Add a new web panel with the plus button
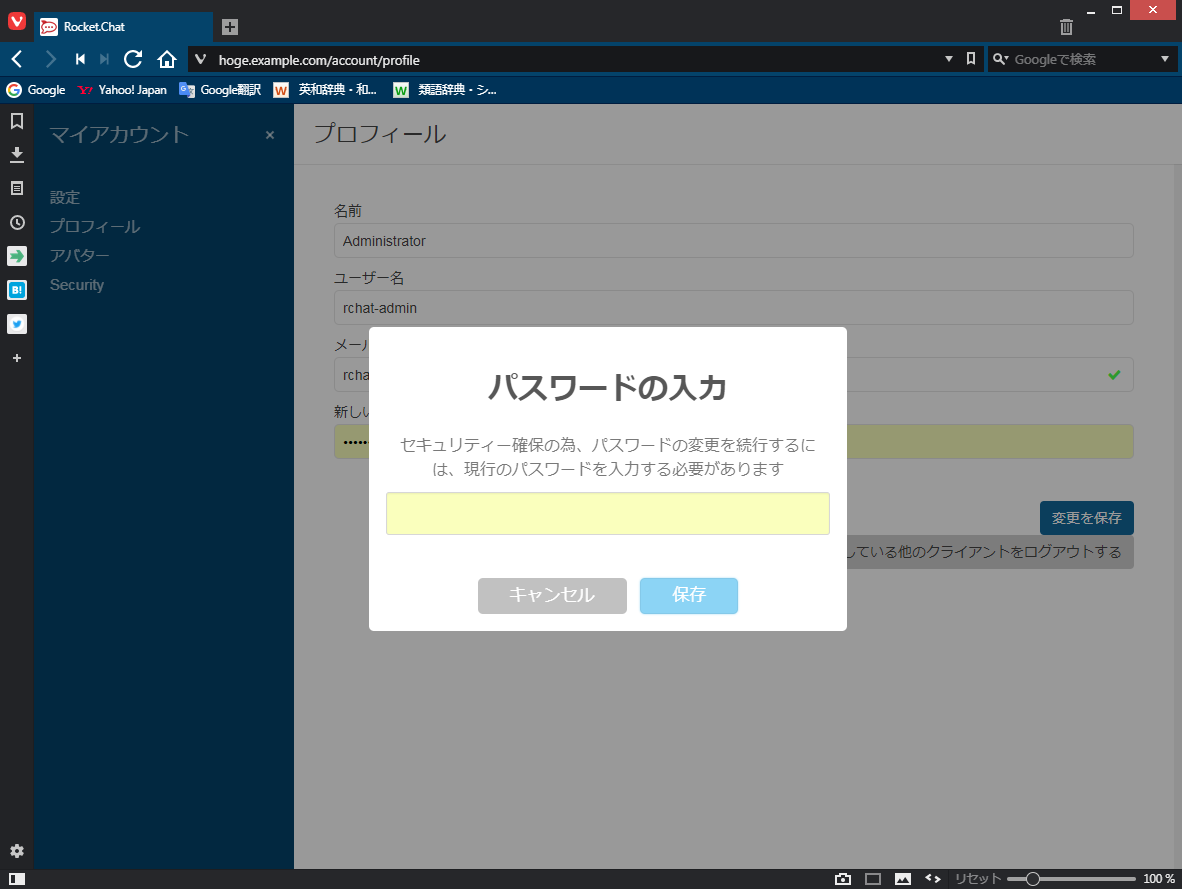 tap(16, 358)
